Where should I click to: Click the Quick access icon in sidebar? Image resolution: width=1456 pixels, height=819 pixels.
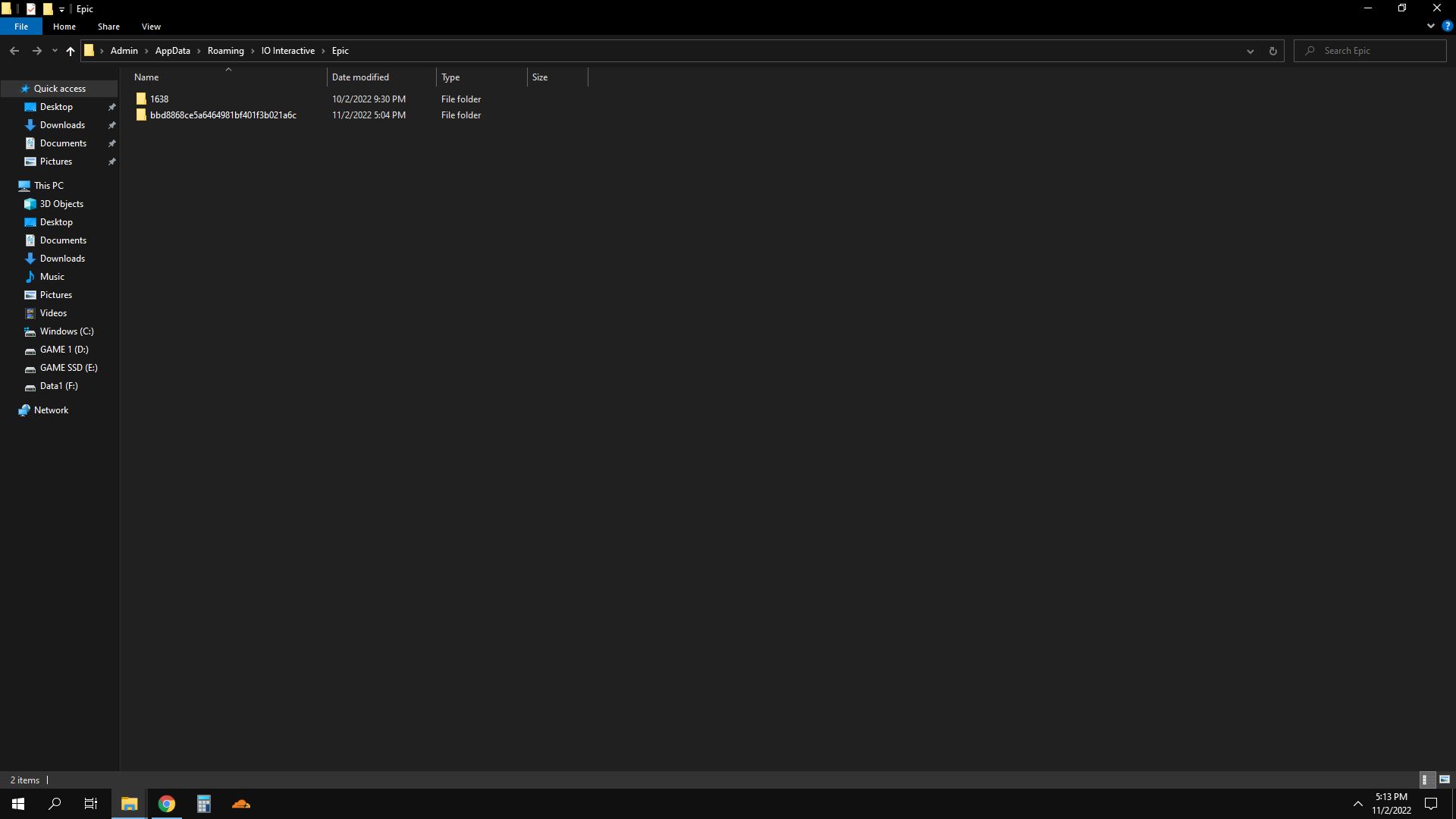(23, 89)
